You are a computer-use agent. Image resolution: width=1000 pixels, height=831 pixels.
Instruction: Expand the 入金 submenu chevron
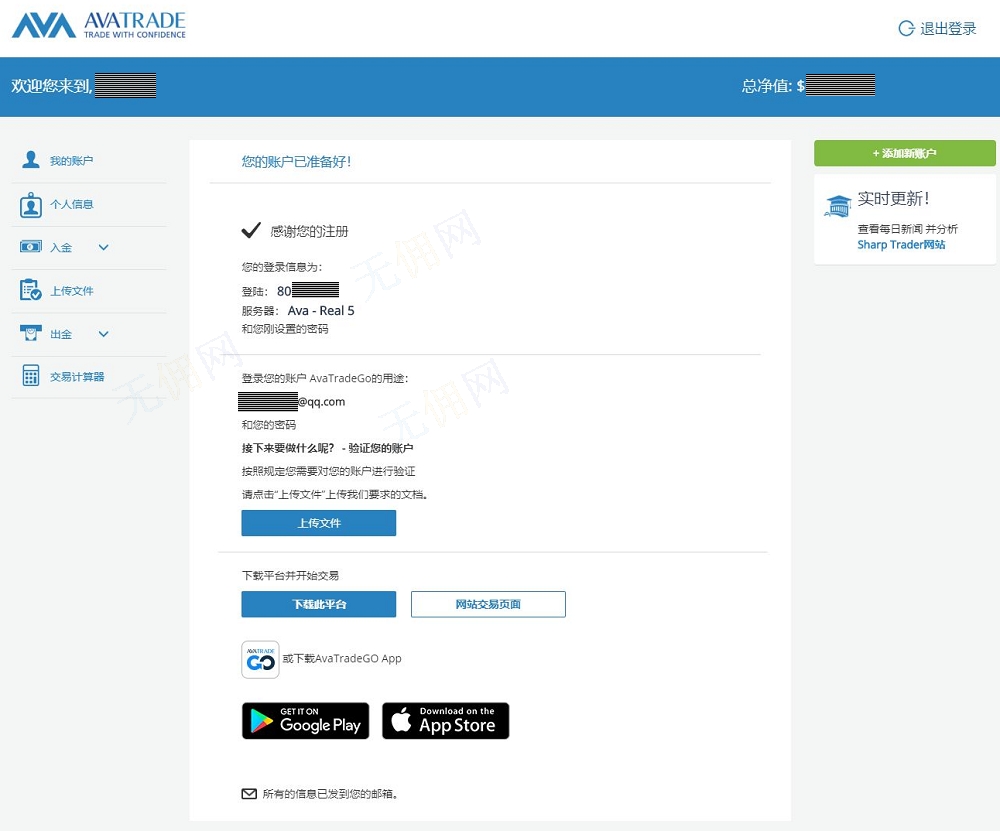point(103,248)
